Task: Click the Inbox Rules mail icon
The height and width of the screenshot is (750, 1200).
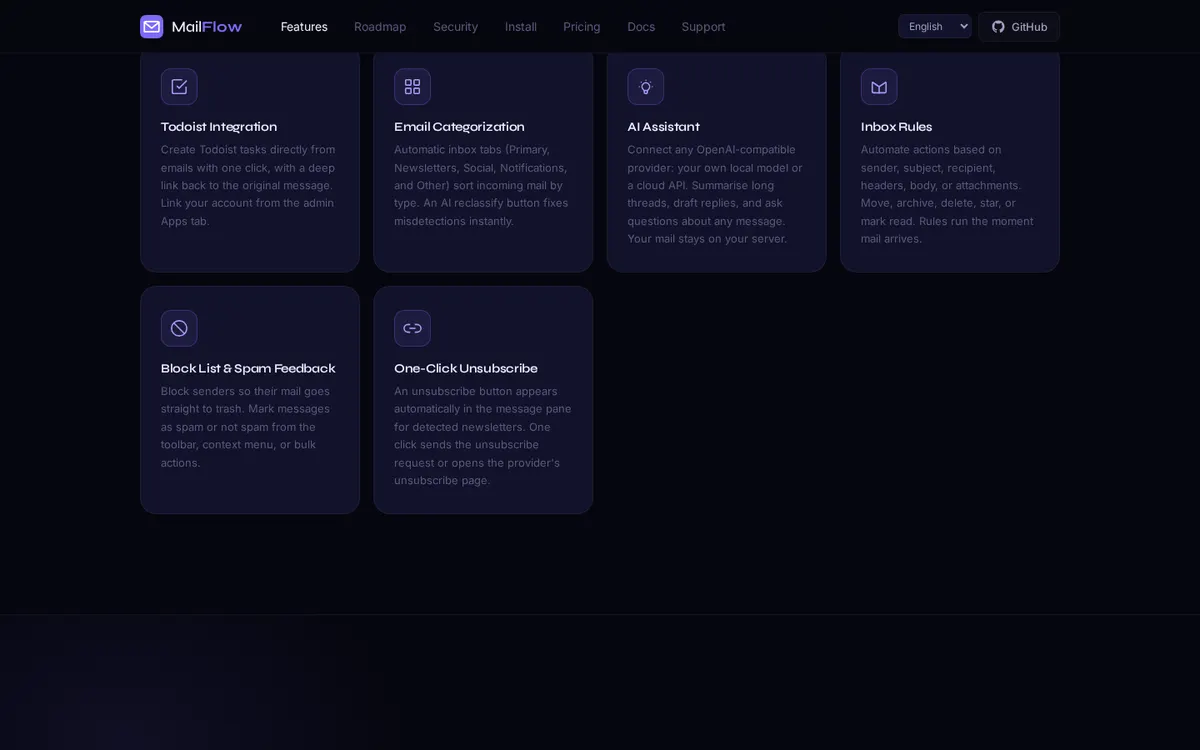Action: pyautogui.click(x=879, y=87)
